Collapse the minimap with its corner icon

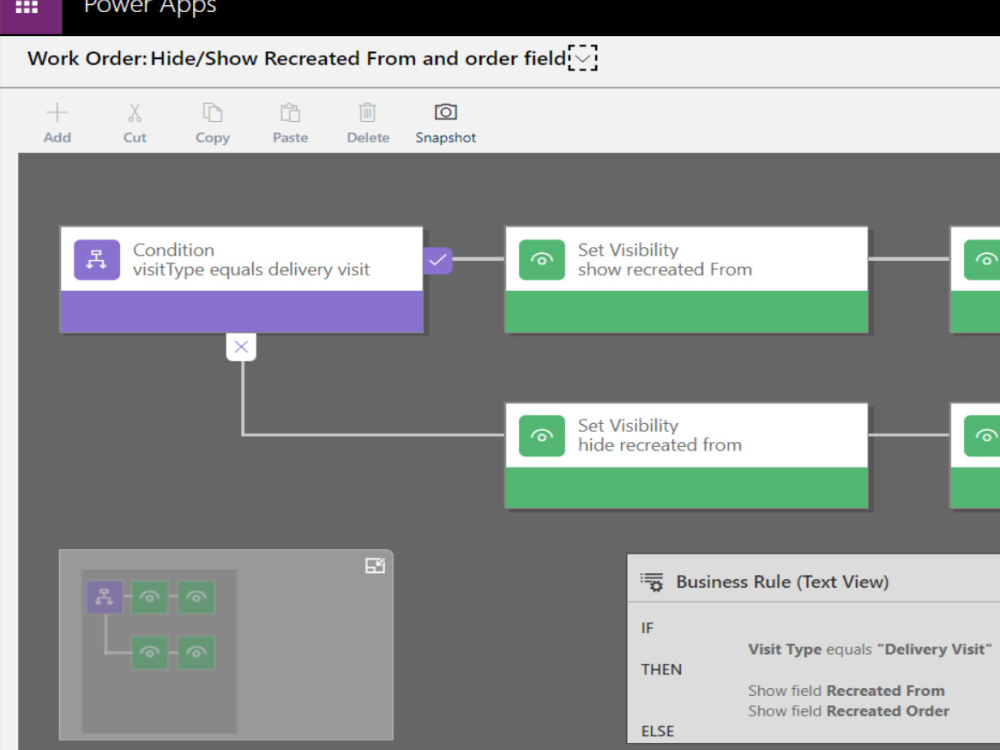[375, 566]
